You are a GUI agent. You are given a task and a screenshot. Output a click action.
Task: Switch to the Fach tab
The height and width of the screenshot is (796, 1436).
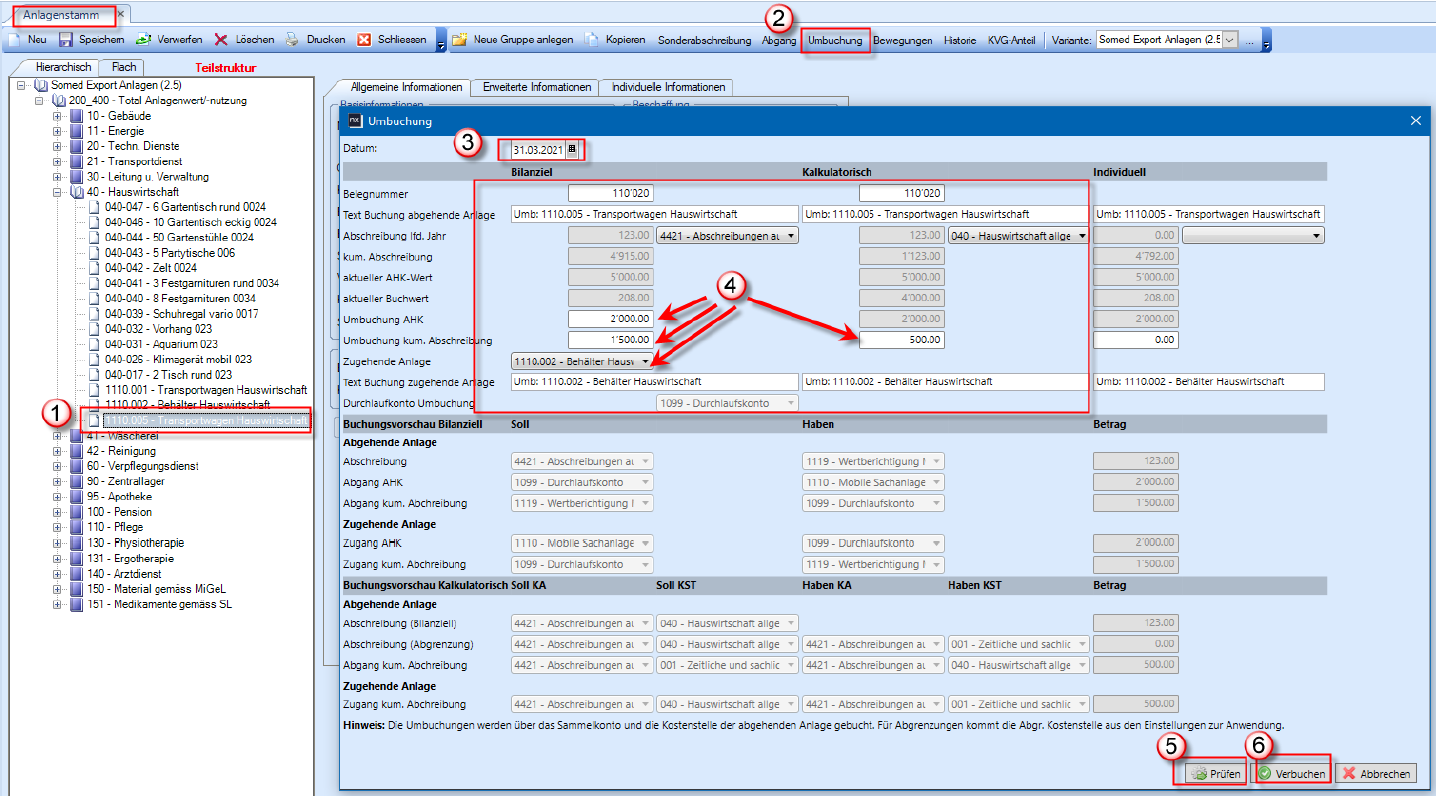[x=124, y=67]
